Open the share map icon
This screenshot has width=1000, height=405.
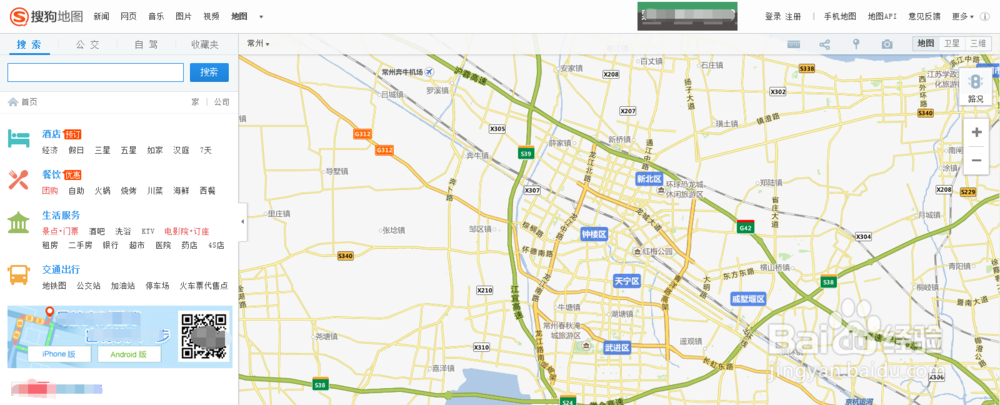tap(825, 44)
